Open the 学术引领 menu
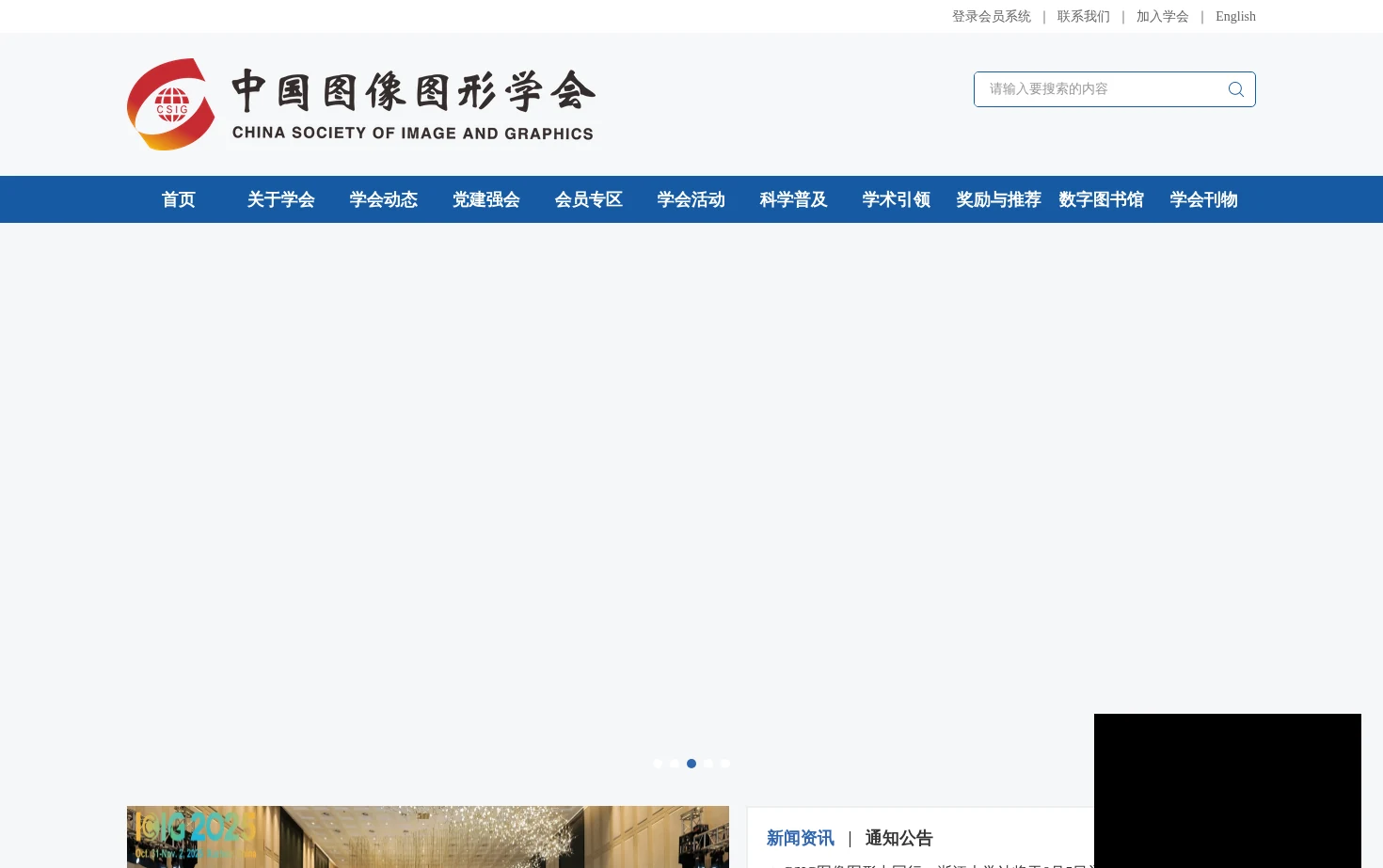Viewport: 1383px width, 868px height. coord(897,199)
